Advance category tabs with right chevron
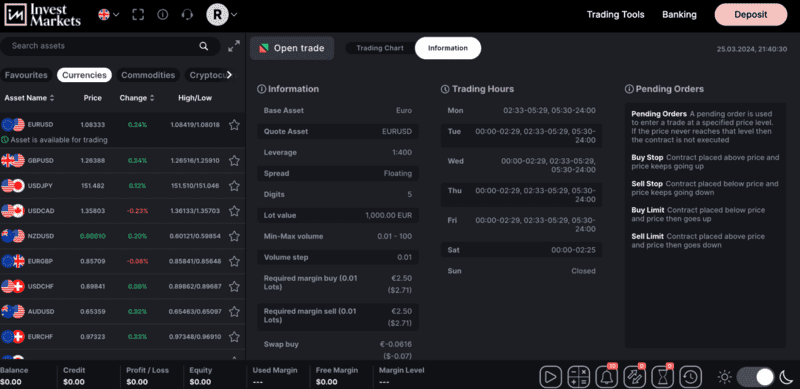The height and width of the screenshot is (389, 800). [x=230, y=75]
